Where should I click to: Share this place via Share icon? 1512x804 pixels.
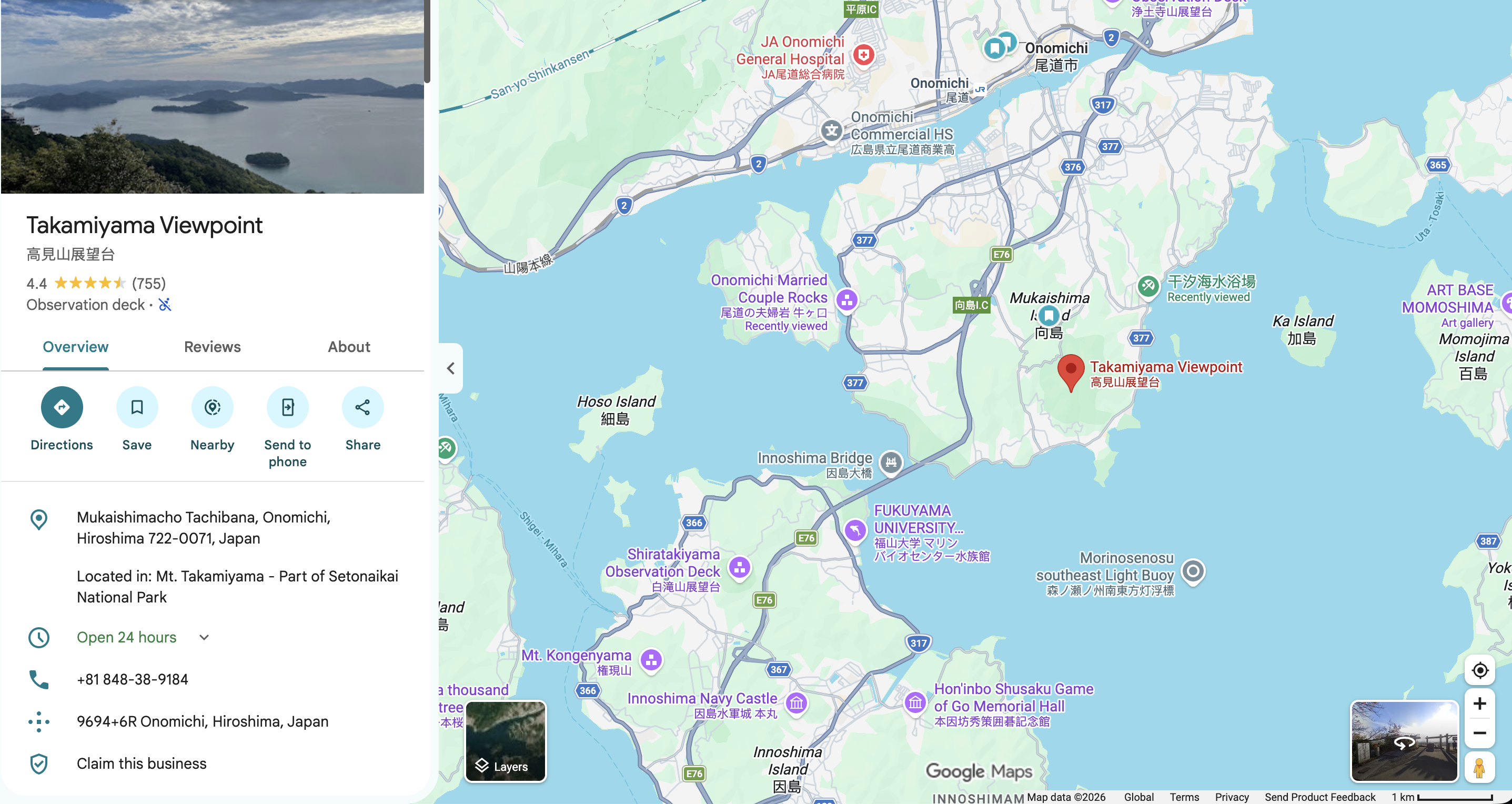(x=362, y=407)
